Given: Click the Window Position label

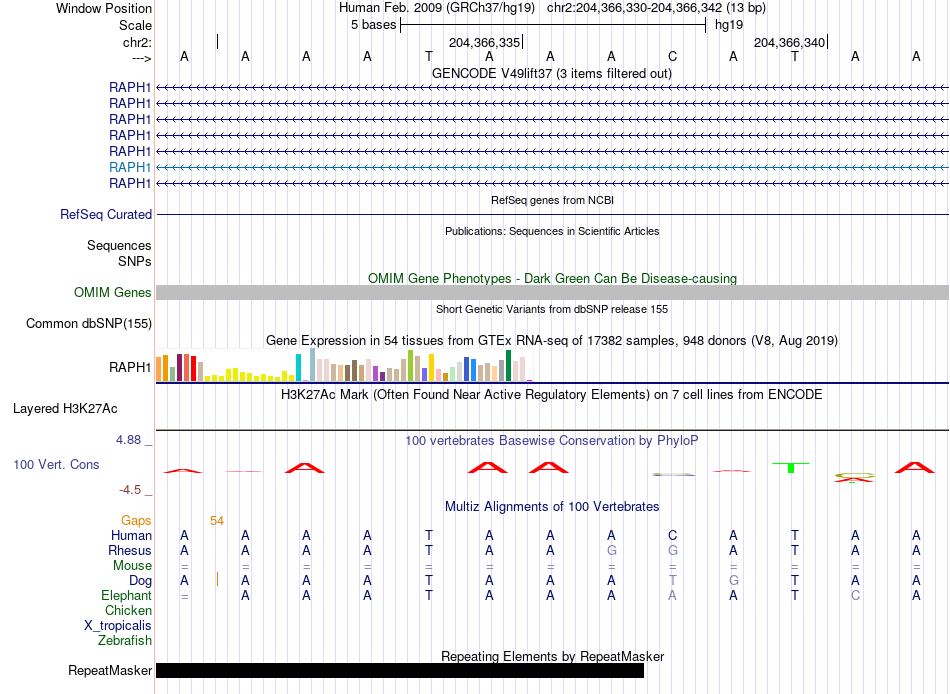Looking at the screenshot, I should (104, 8).
